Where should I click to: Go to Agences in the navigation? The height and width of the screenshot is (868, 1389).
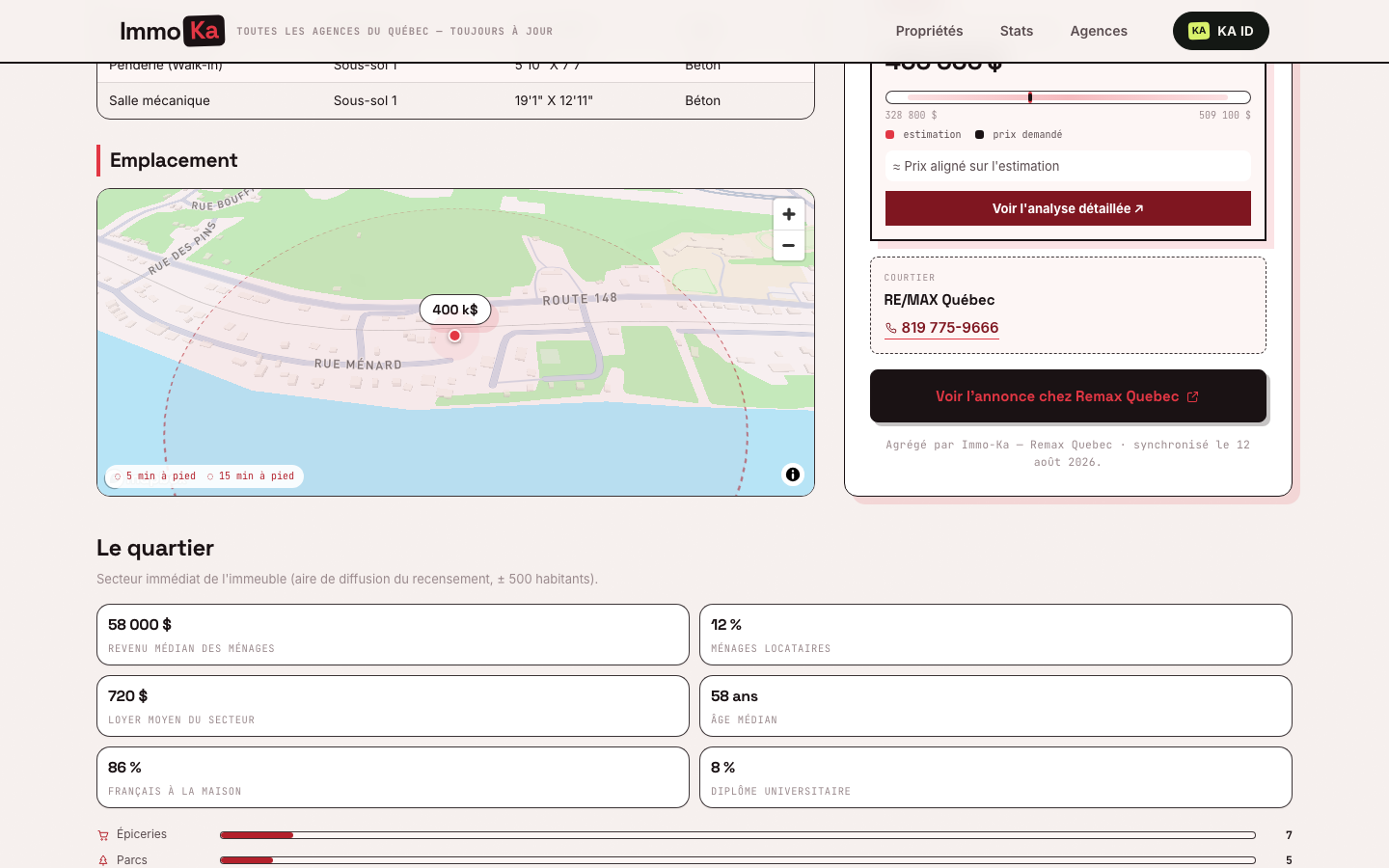[1099, 31]
